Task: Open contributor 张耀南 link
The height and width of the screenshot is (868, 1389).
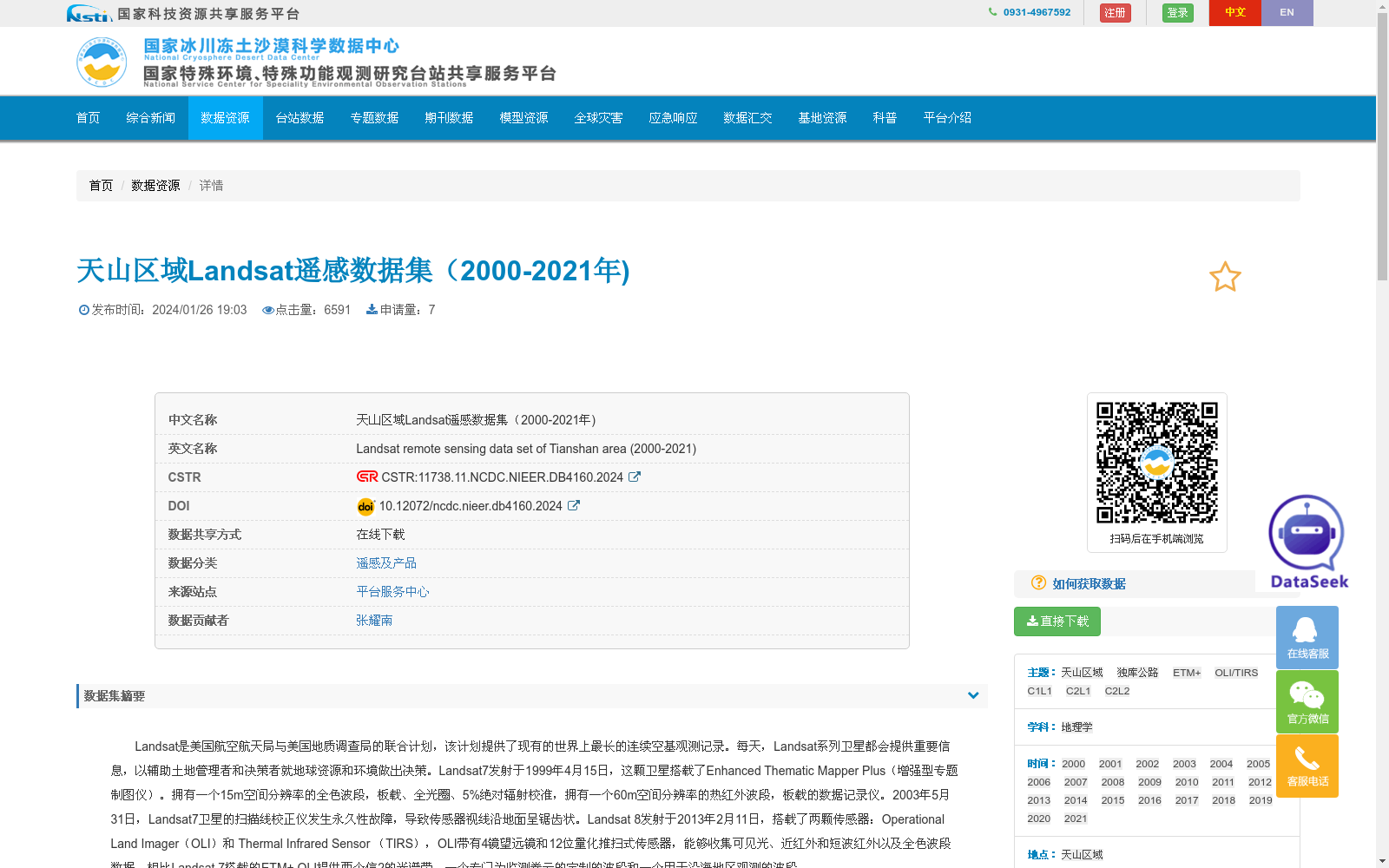Action: (x=374, y=621)
